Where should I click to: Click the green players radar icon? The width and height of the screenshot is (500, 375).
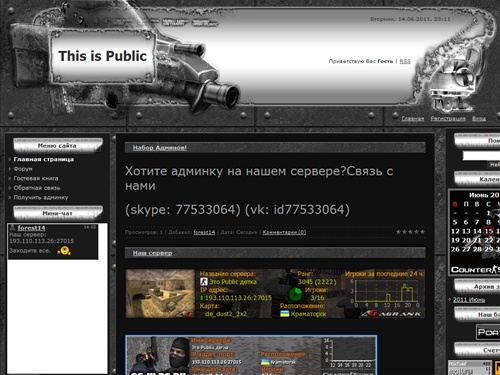pos(295,294)
